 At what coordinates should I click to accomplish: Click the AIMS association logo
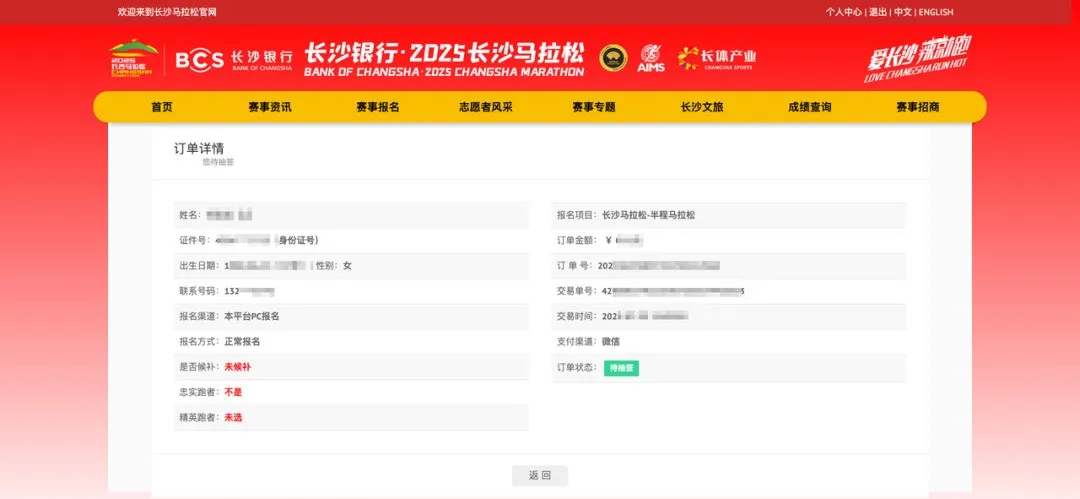(651, 59)
